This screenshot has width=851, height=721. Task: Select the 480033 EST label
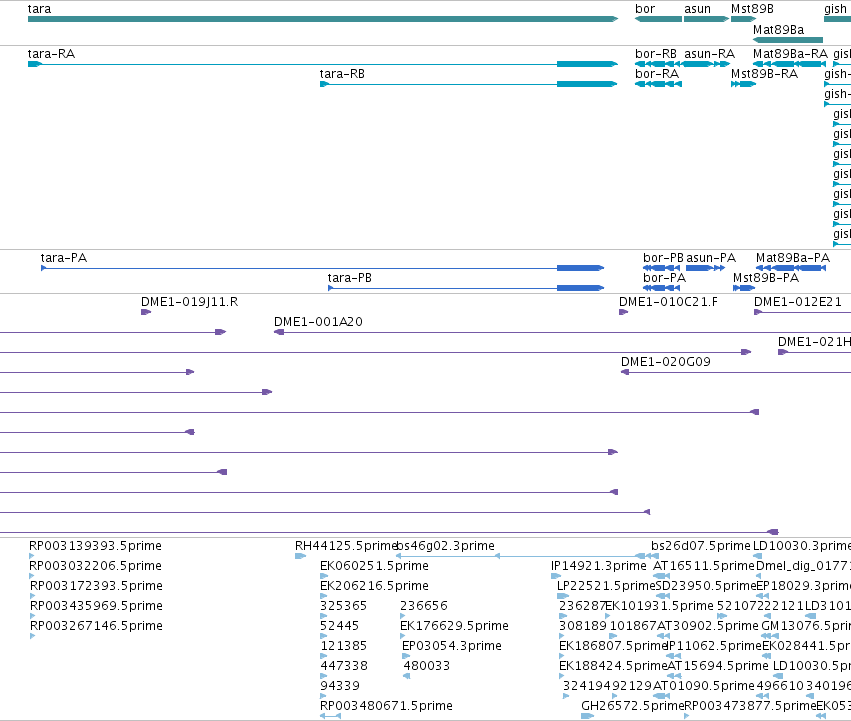coord(427,666)
